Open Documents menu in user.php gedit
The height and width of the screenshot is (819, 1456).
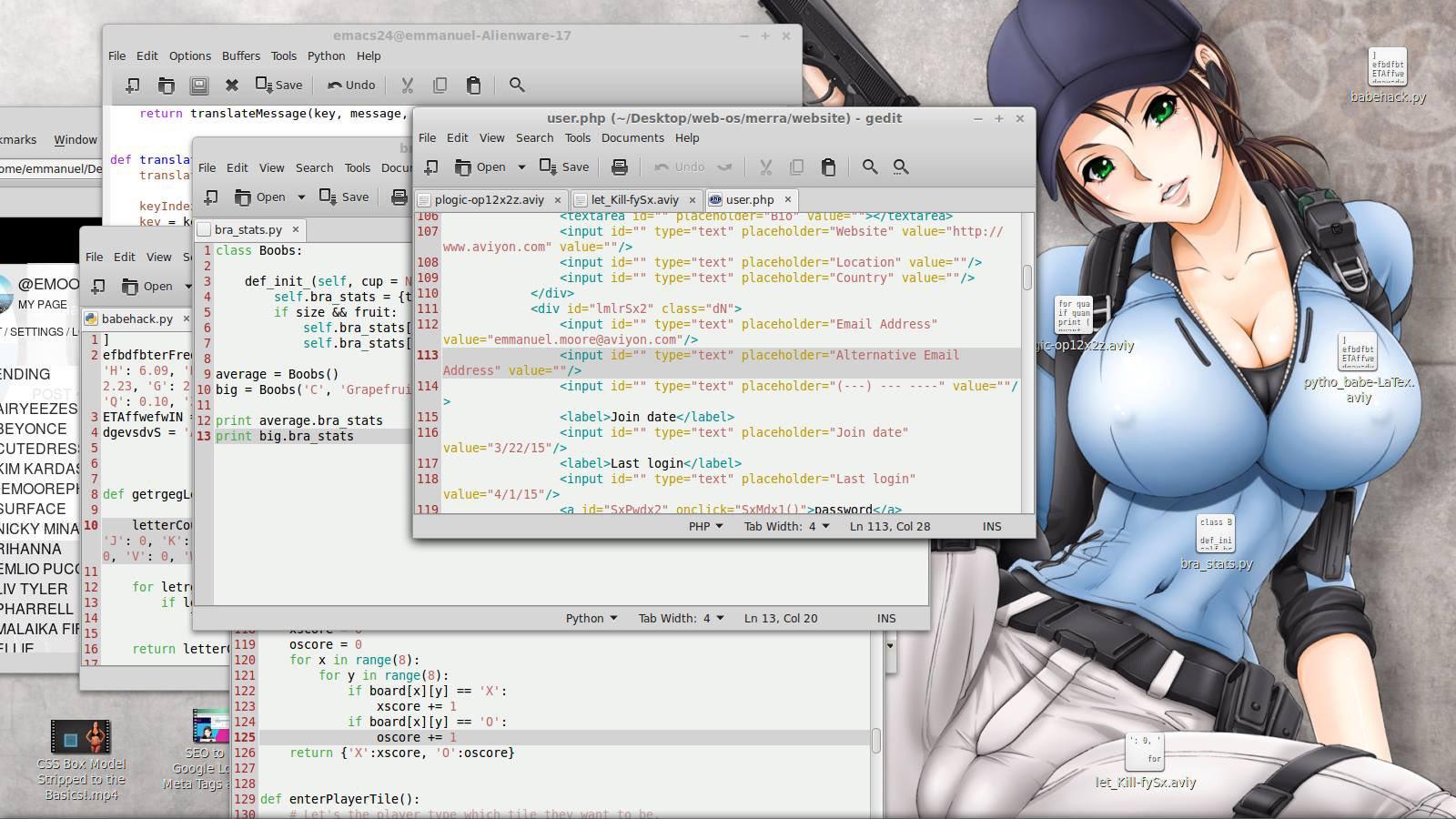pyautogui.click(x=632, y=138)
